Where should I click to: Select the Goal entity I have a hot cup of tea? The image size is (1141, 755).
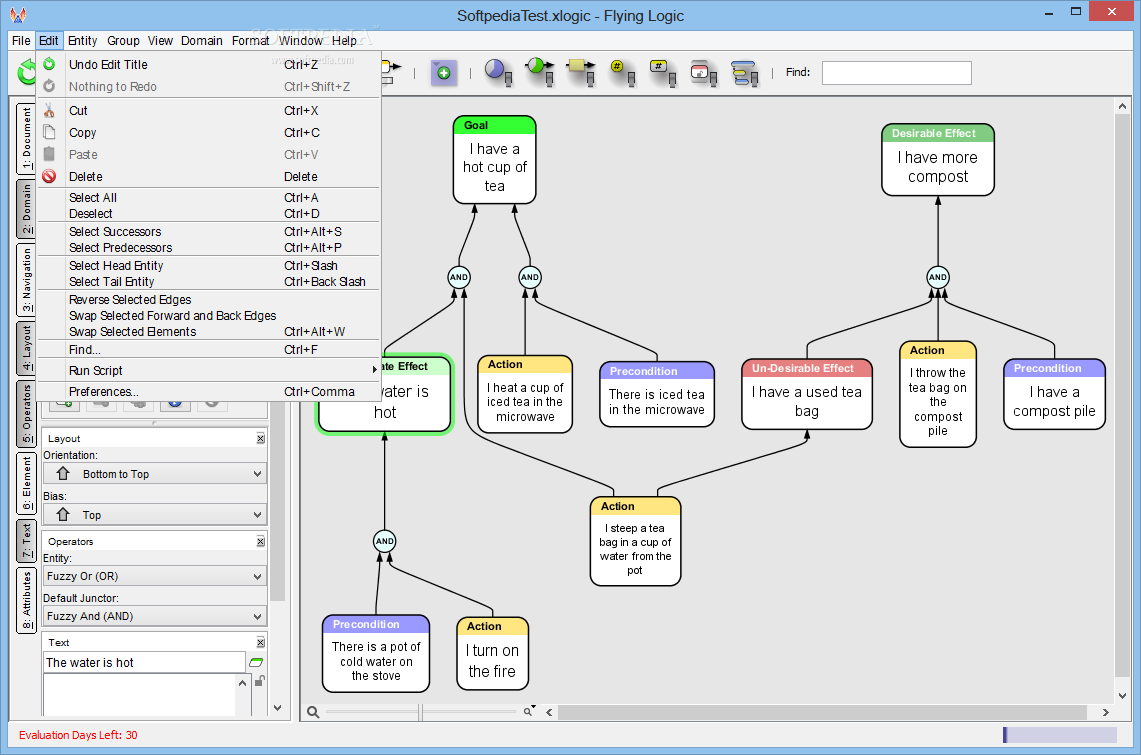[x=495, y=160]
